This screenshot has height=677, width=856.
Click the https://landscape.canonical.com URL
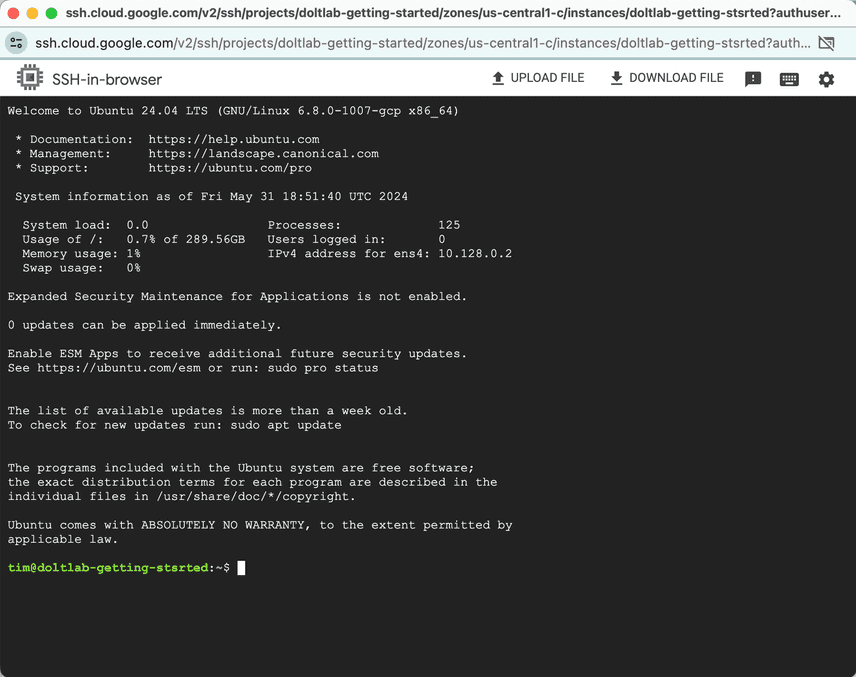(x=264, y=154)
